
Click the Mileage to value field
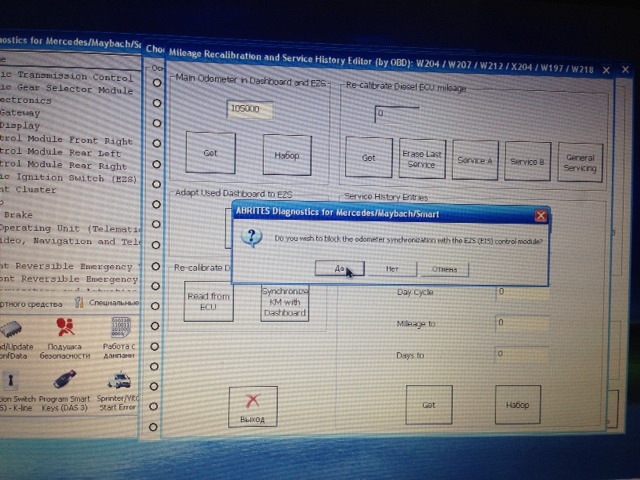(x=522, y=324)
